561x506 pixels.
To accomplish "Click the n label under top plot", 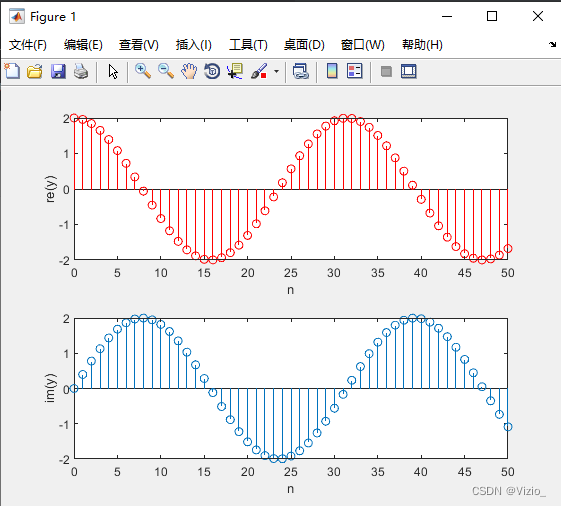I will point(290,290).
